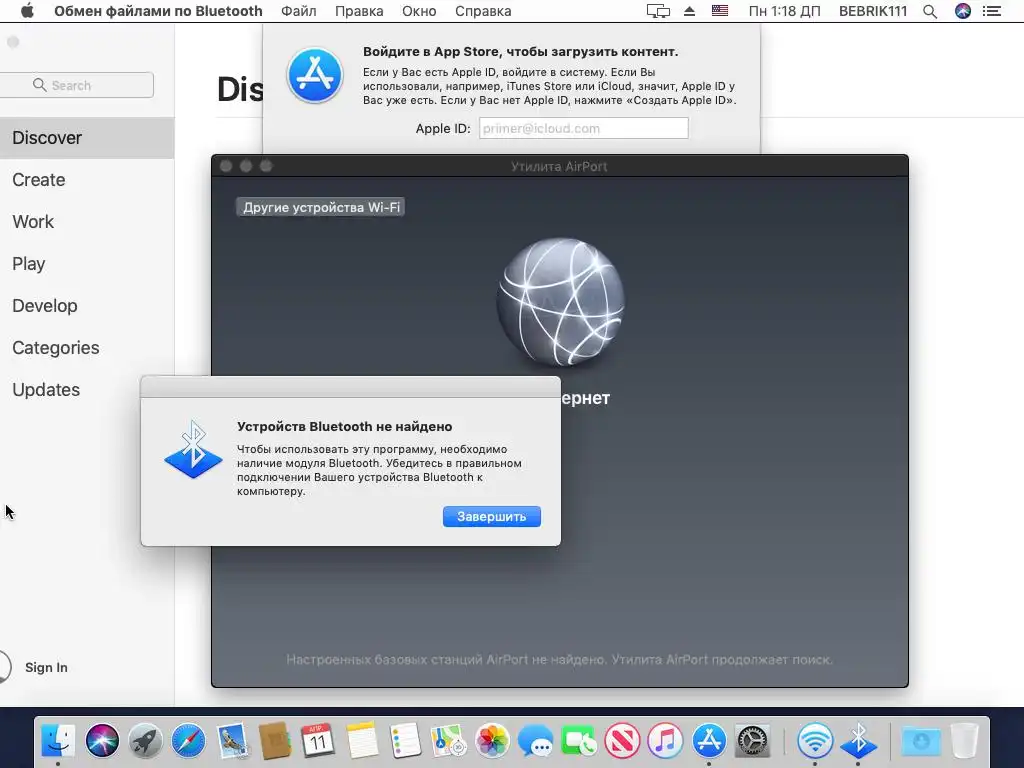Click the App Store Search field
This screenshot has height=768, width=1024.
[76, 85]
